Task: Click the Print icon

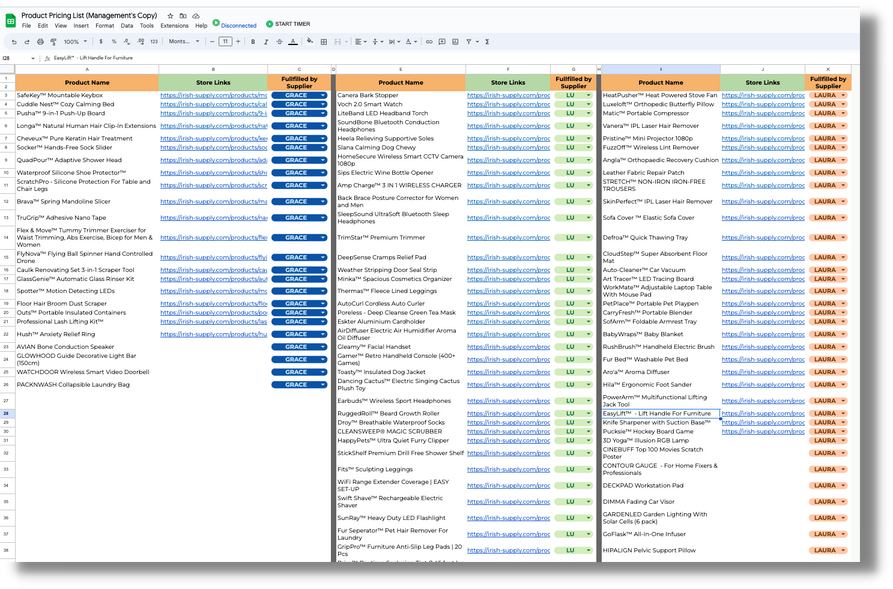Action: pos(41,42)
